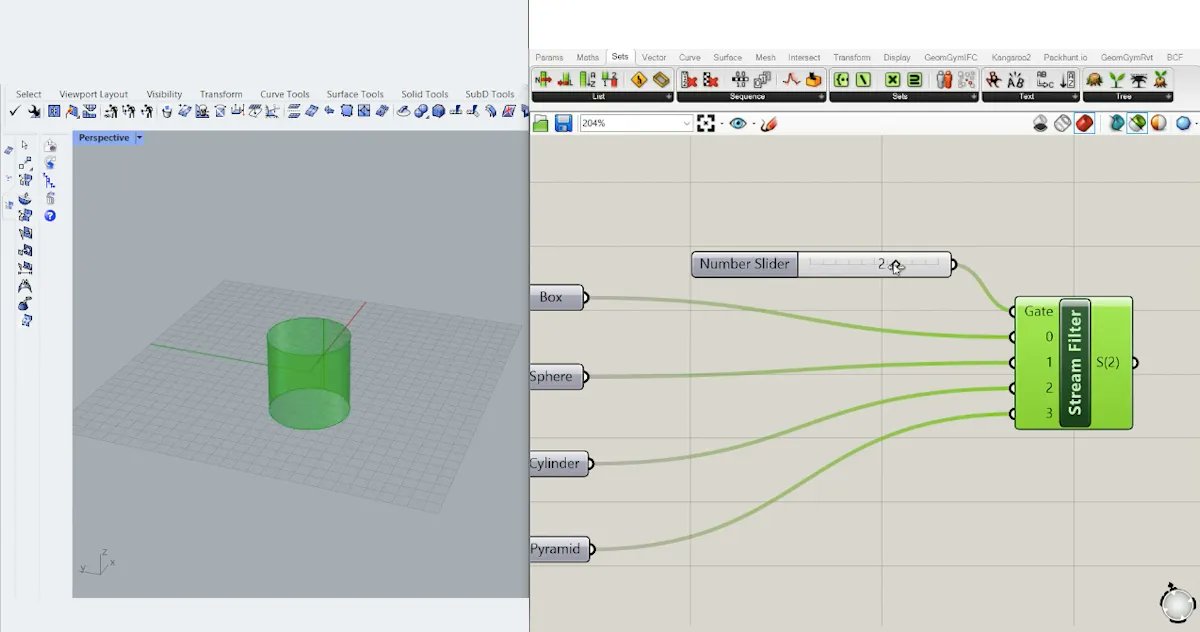1200x632 pixels.
Task: Expand the Sets panel plus button
Action: (974, 97)
